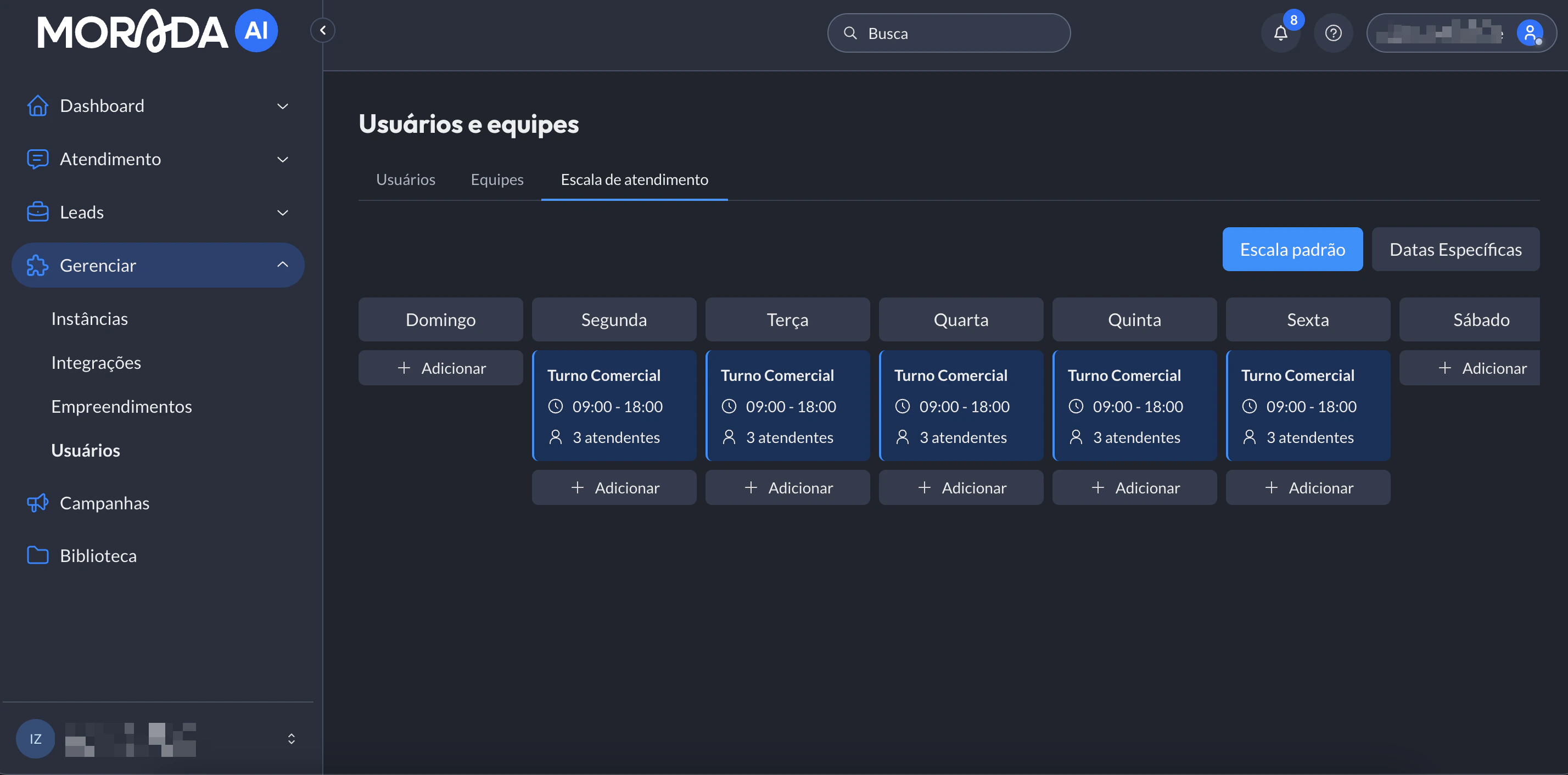Expand the Atendimento menu chevron
1568x775 pixels.
point(282,159)
